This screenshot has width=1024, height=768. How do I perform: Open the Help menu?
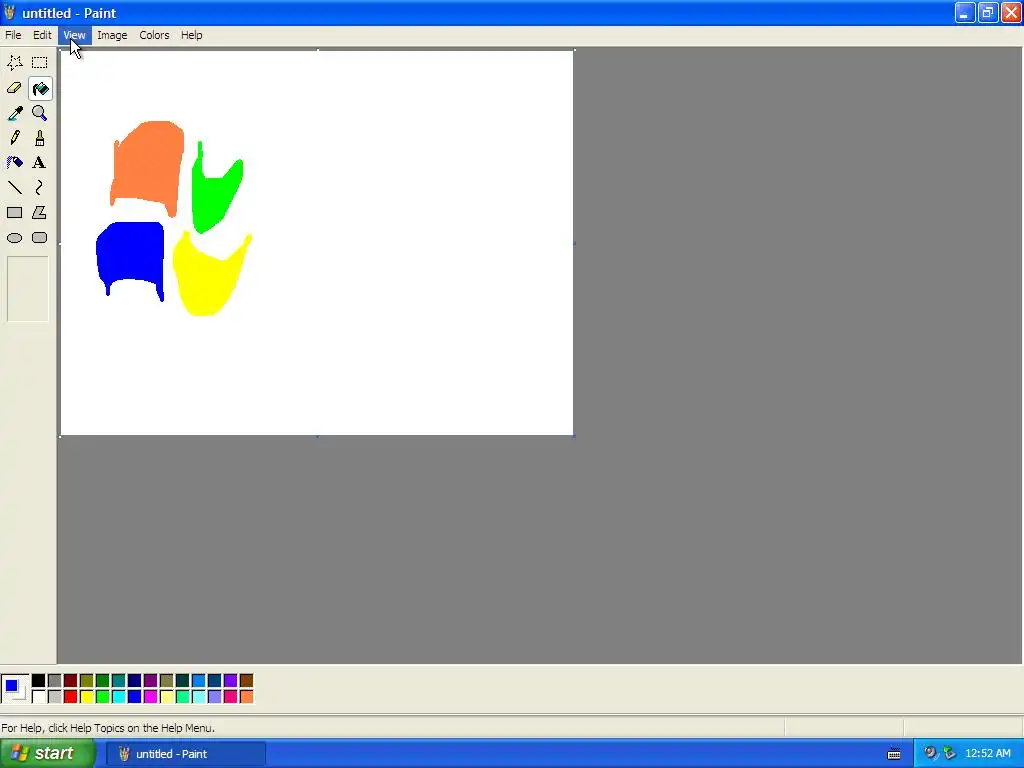[x=191, y=35]
